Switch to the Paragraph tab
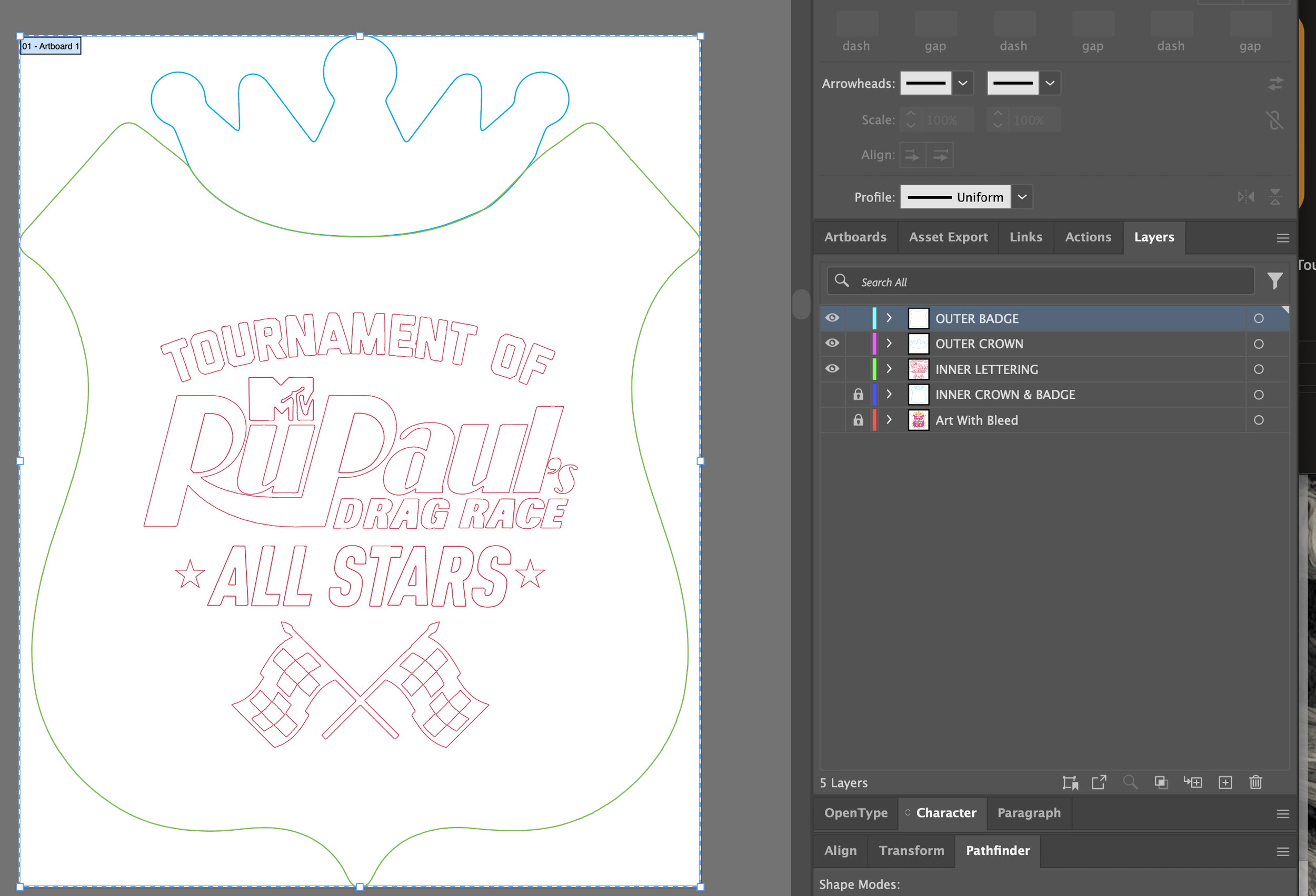The image size is (1316, 896). (x=1029, y=813)
